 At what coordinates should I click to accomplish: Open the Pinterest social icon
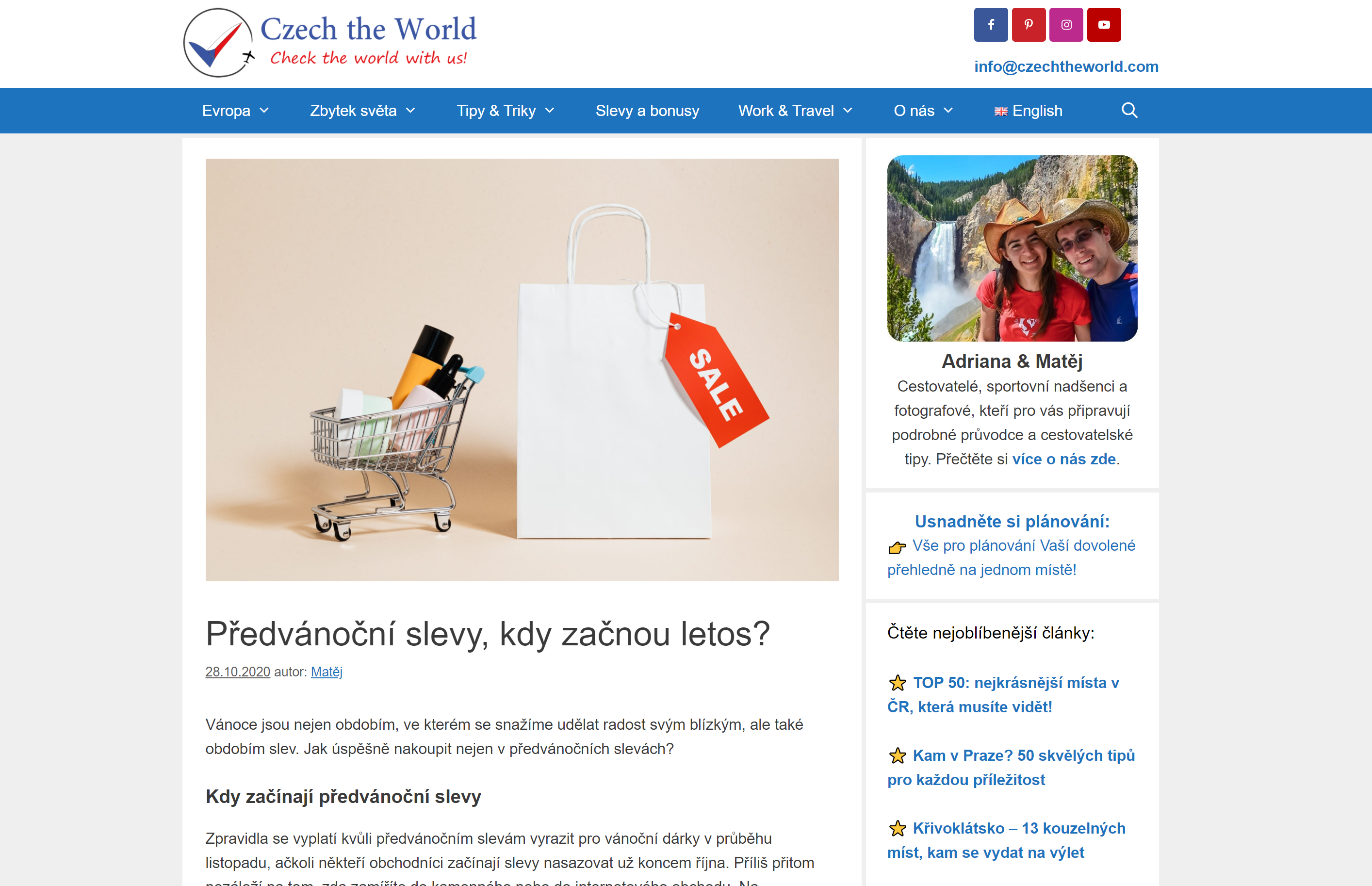1029,25
